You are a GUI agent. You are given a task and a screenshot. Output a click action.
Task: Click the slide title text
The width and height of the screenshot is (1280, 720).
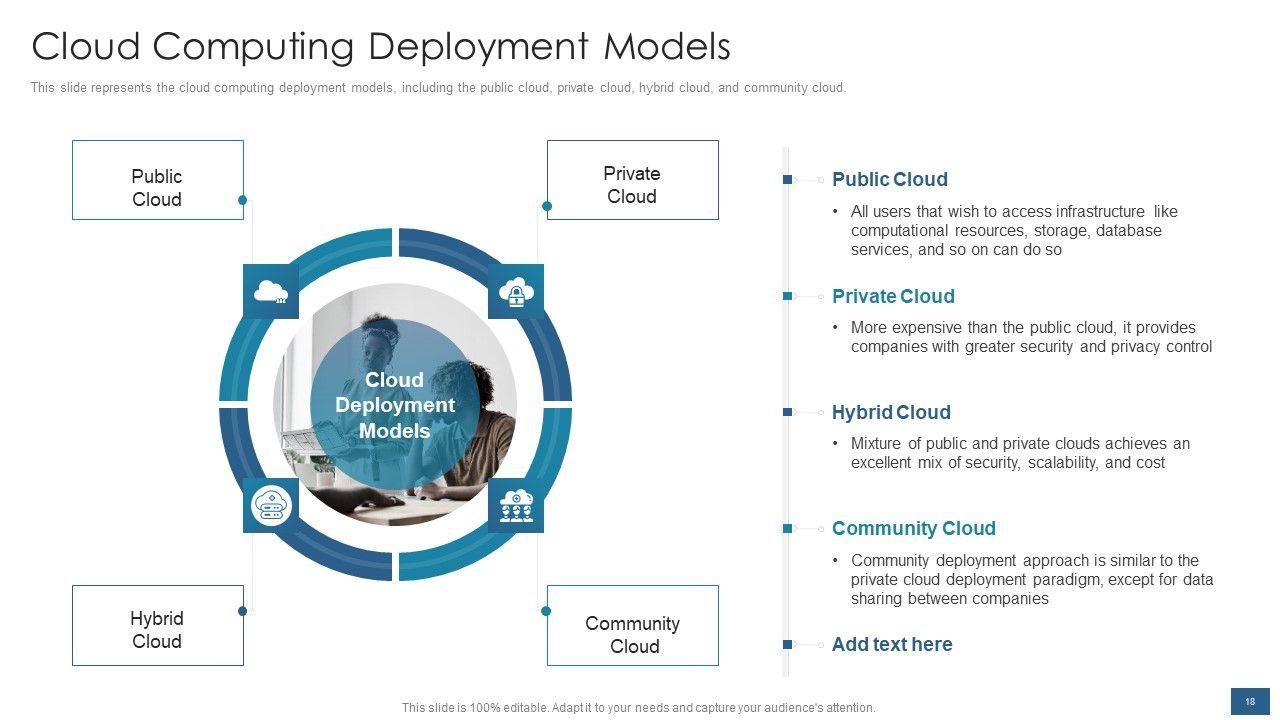point(381,47)
